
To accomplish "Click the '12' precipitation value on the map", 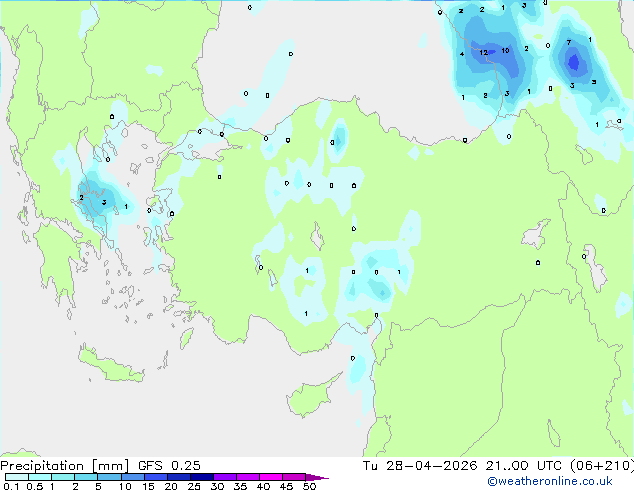I will pyautogui.click(x=484, y=53).
